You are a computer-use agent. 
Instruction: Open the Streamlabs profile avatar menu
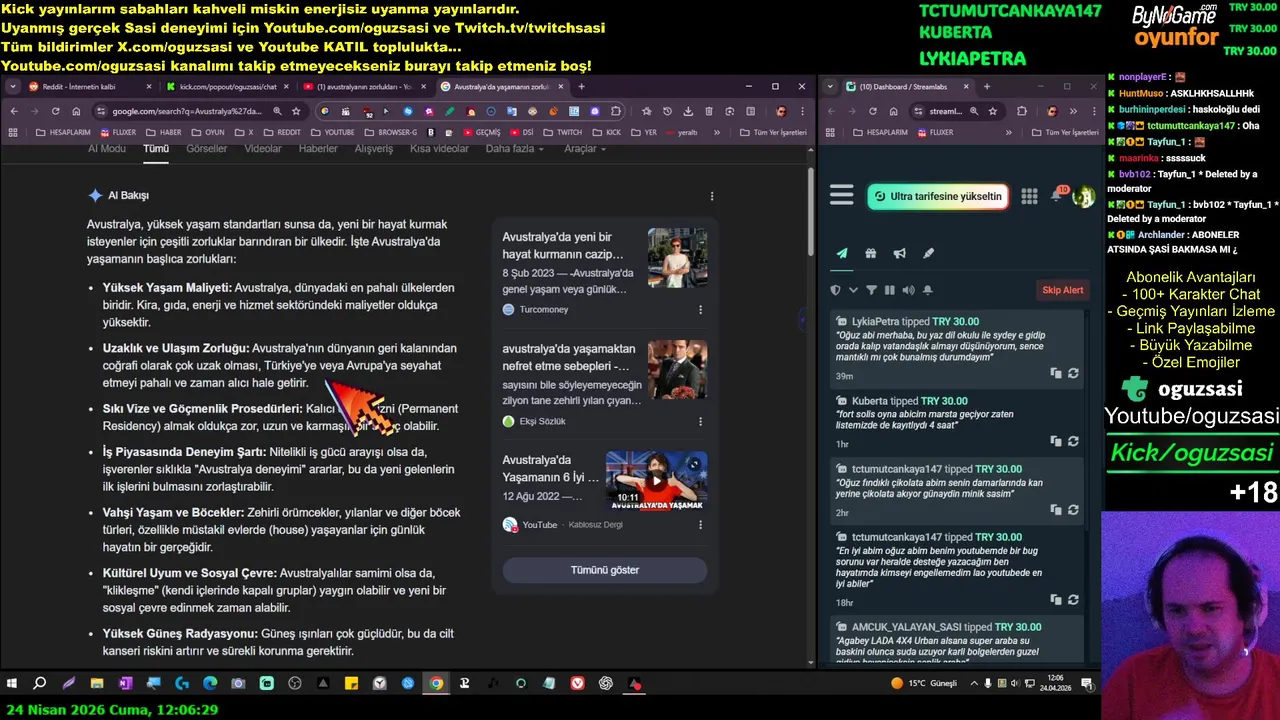1083,196
